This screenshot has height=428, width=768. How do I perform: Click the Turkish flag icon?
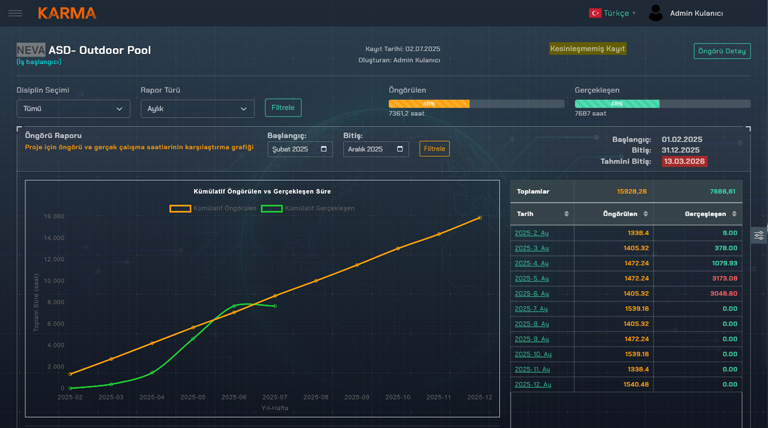pyautogui.click(x=595, y=13)
